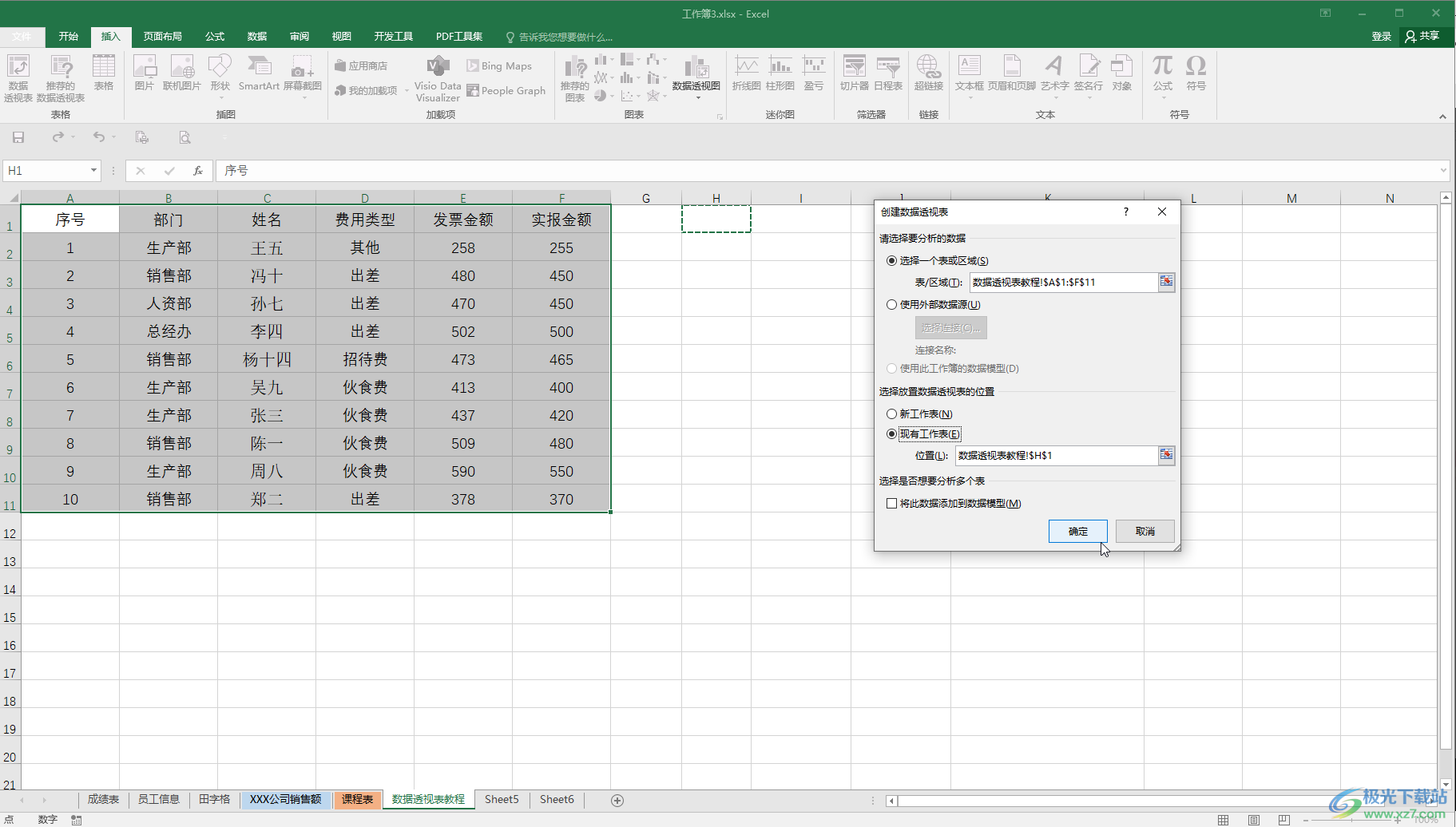Click the Slicer icon

point(855,73)
